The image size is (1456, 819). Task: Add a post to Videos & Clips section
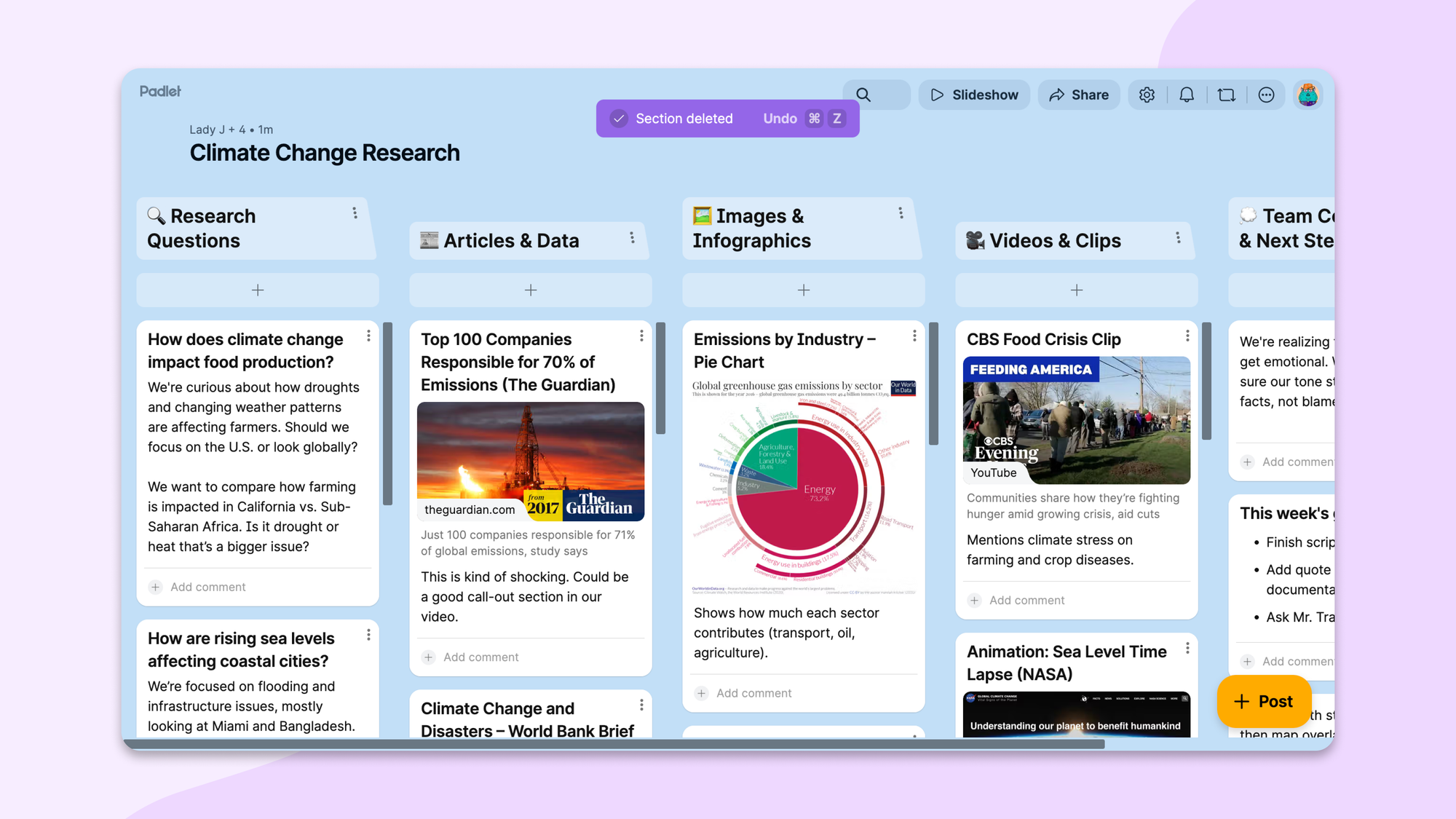(1077, 290)
